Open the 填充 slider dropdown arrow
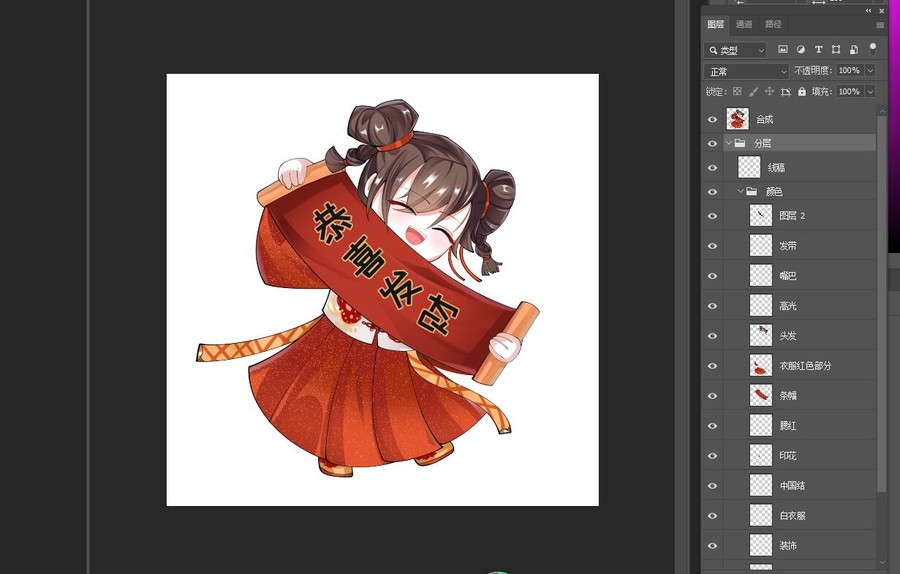900x574 pixels. (870, 91)
